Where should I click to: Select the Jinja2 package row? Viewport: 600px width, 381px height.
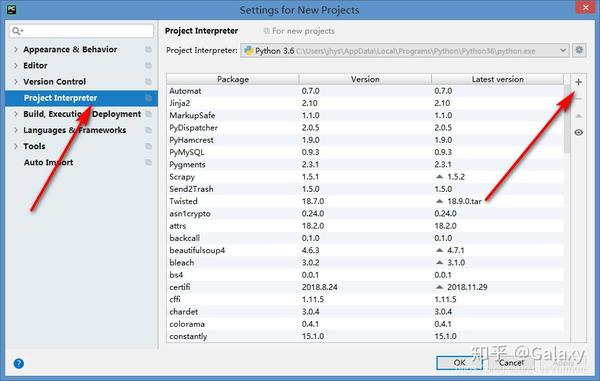pyautogui.click(x=365, y=103)
